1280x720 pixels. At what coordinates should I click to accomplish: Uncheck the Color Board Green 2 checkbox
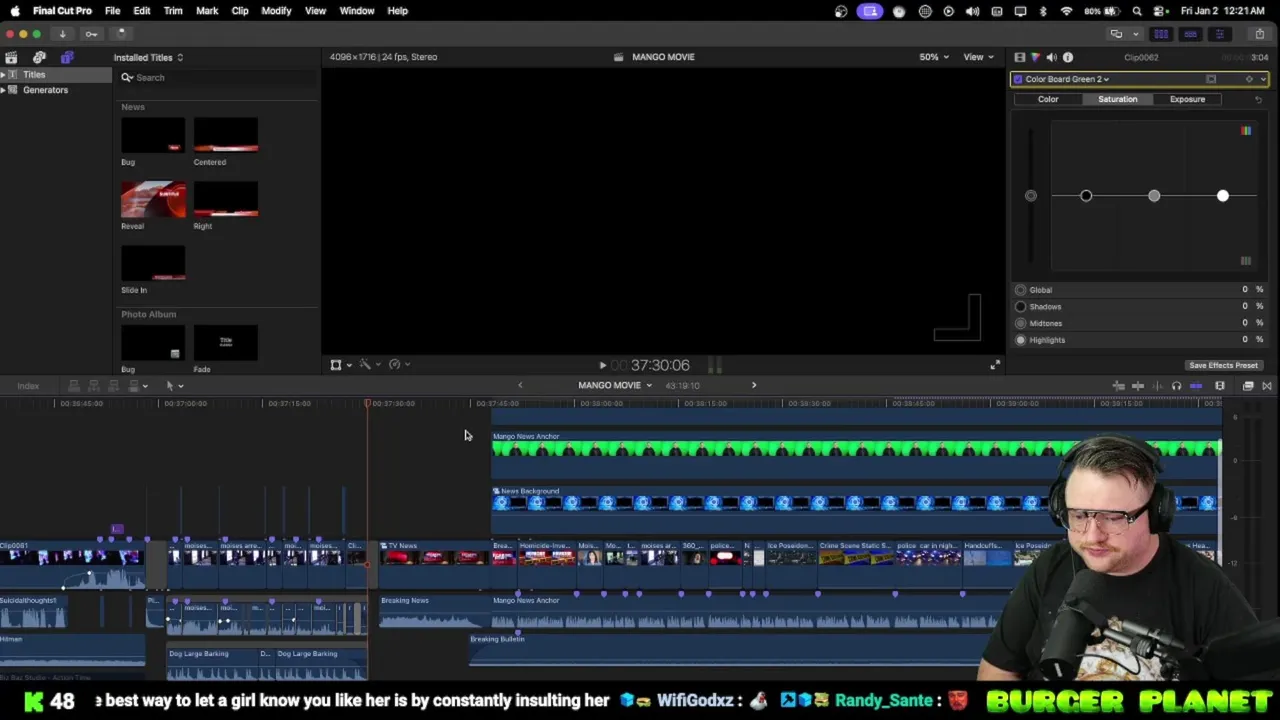click(1018, 79)
